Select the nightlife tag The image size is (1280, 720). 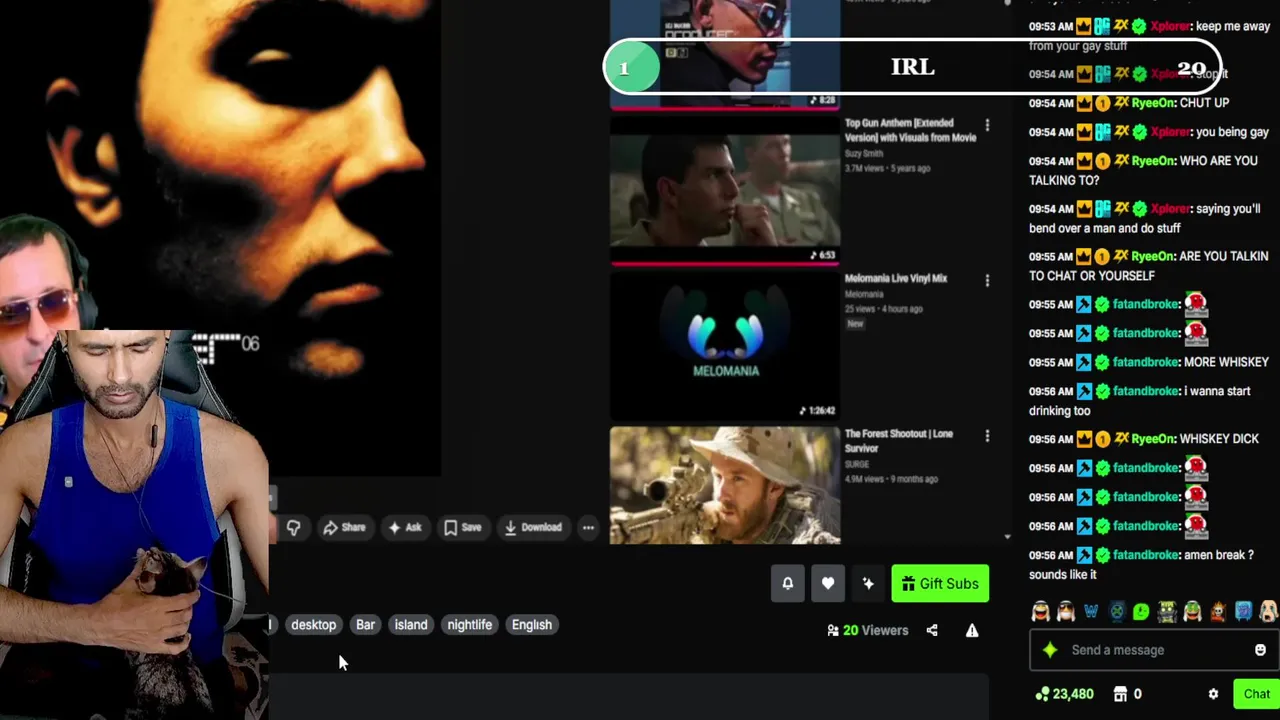click(470, 625)
